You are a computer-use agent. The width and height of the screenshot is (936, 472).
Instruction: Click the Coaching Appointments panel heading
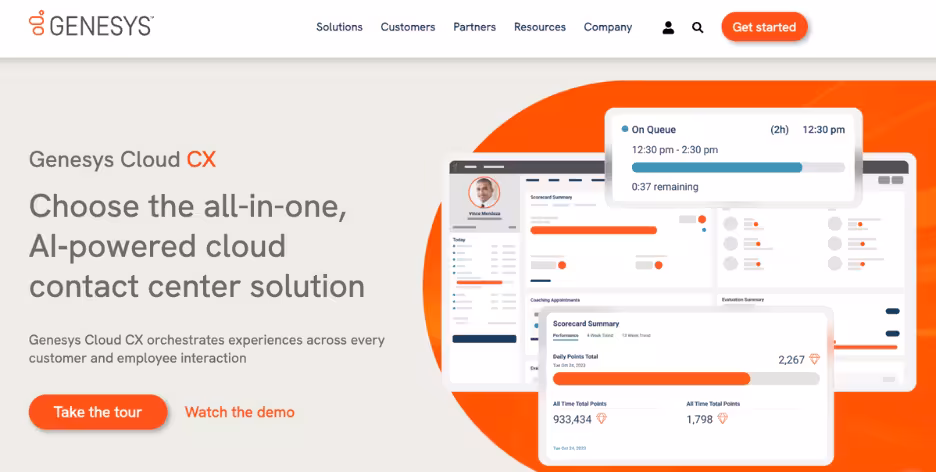point(555,300)
